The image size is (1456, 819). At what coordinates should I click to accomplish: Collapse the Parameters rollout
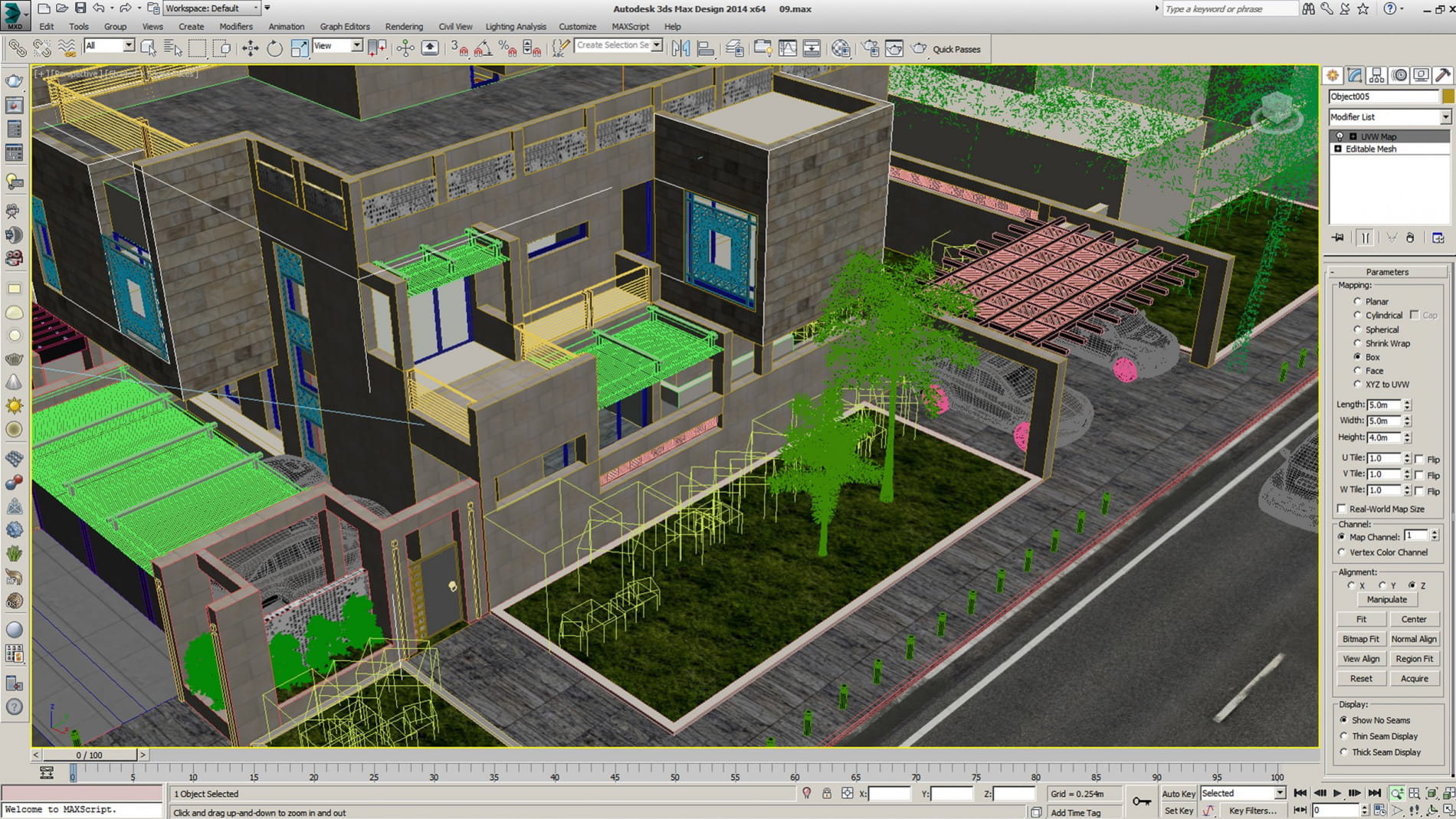[1387, 272]
